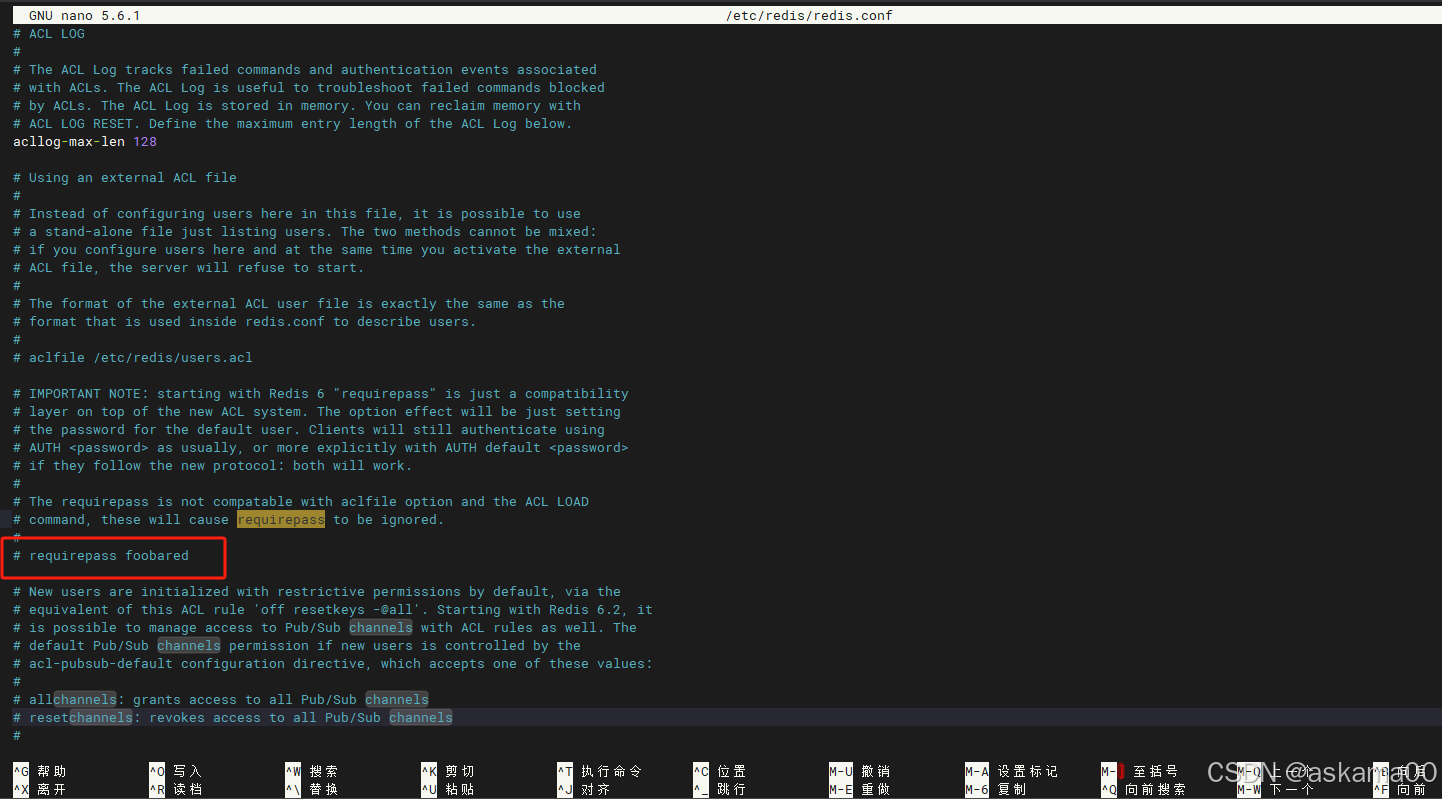Click the 撤销 (Undo) shortcut
Viewport: 1442px width, 799px height.
(x=862, y=772)
